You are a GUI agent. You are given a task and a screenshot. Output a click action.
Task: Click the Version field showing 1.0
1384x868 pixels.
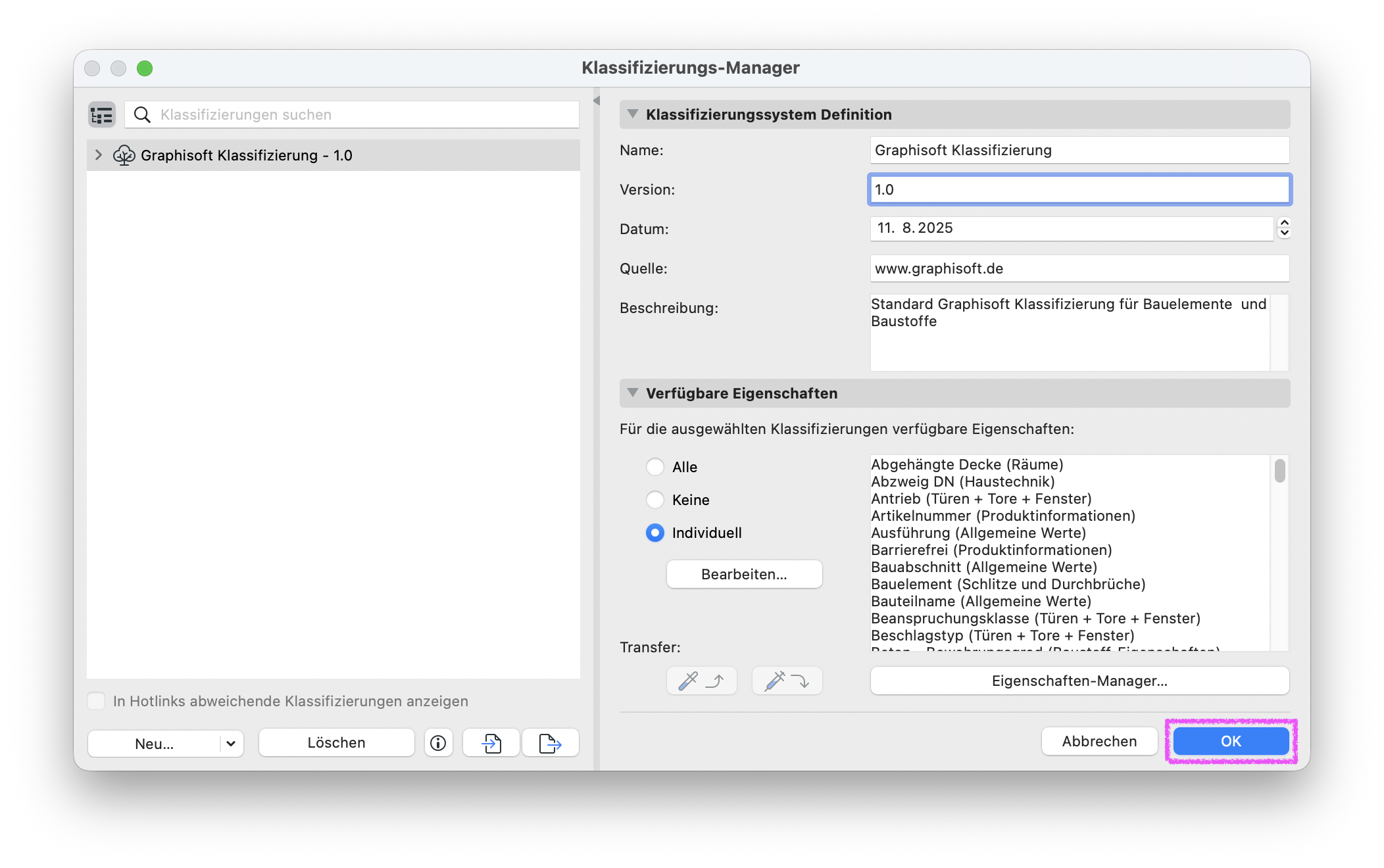point(1079,189)
